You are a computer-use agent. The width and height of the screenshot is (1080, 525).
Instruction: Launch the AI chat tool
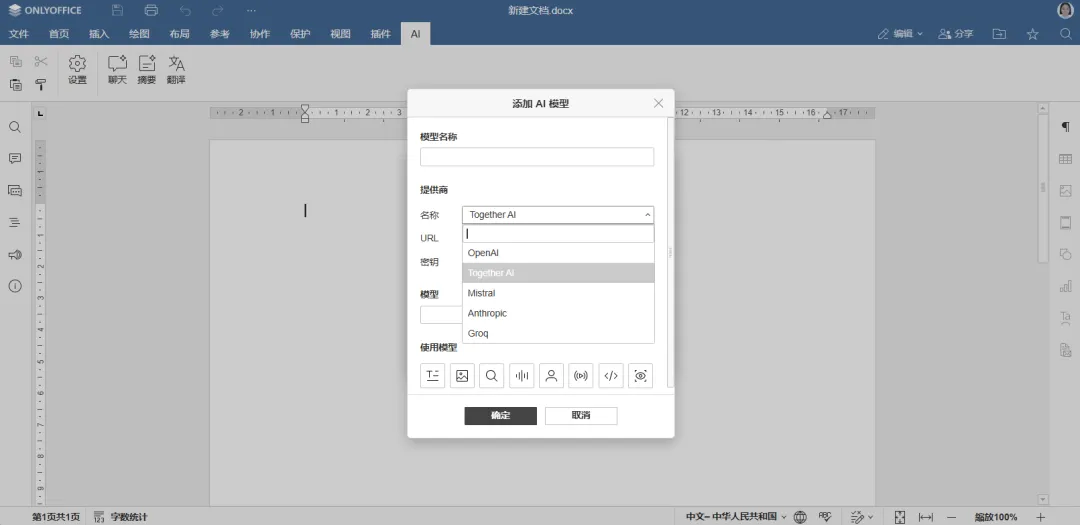[x=117, y=70]
